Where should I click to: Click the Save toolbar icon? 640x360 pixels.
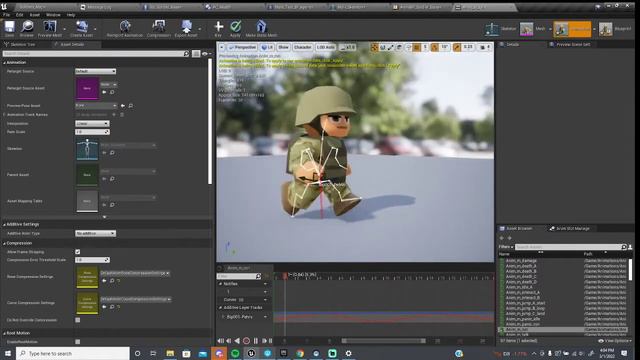pyautogui.click(x=9, y=28)
